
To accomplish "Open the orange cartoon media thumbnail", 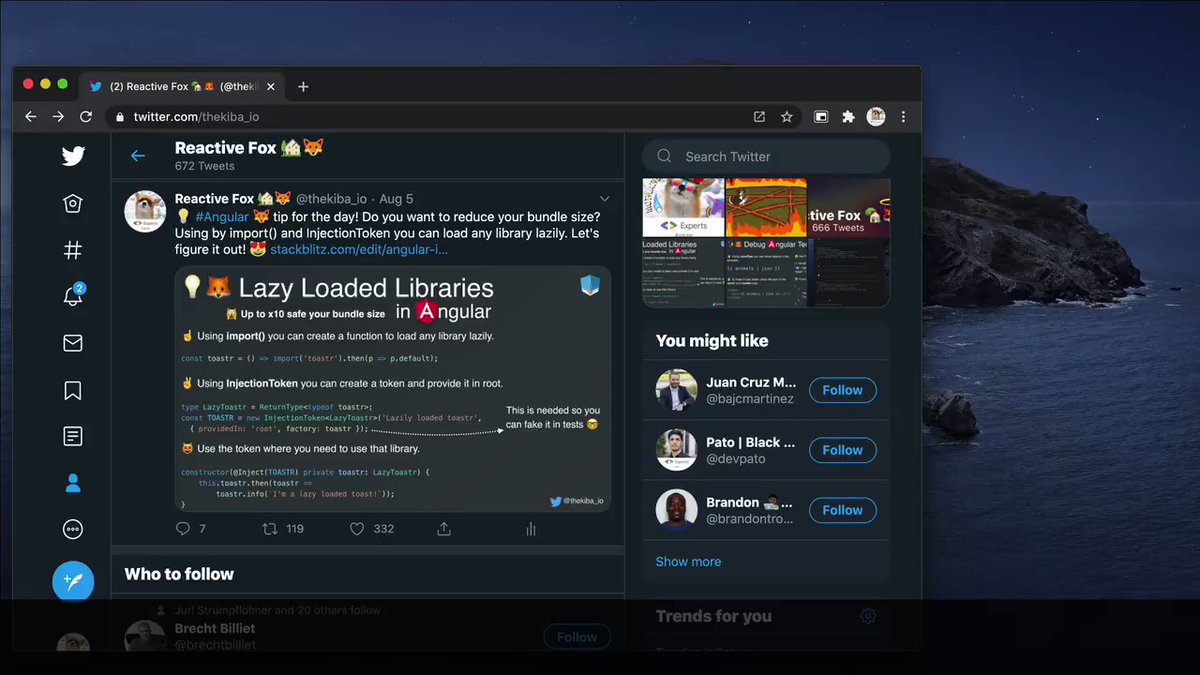I will (x=766, y=208).
